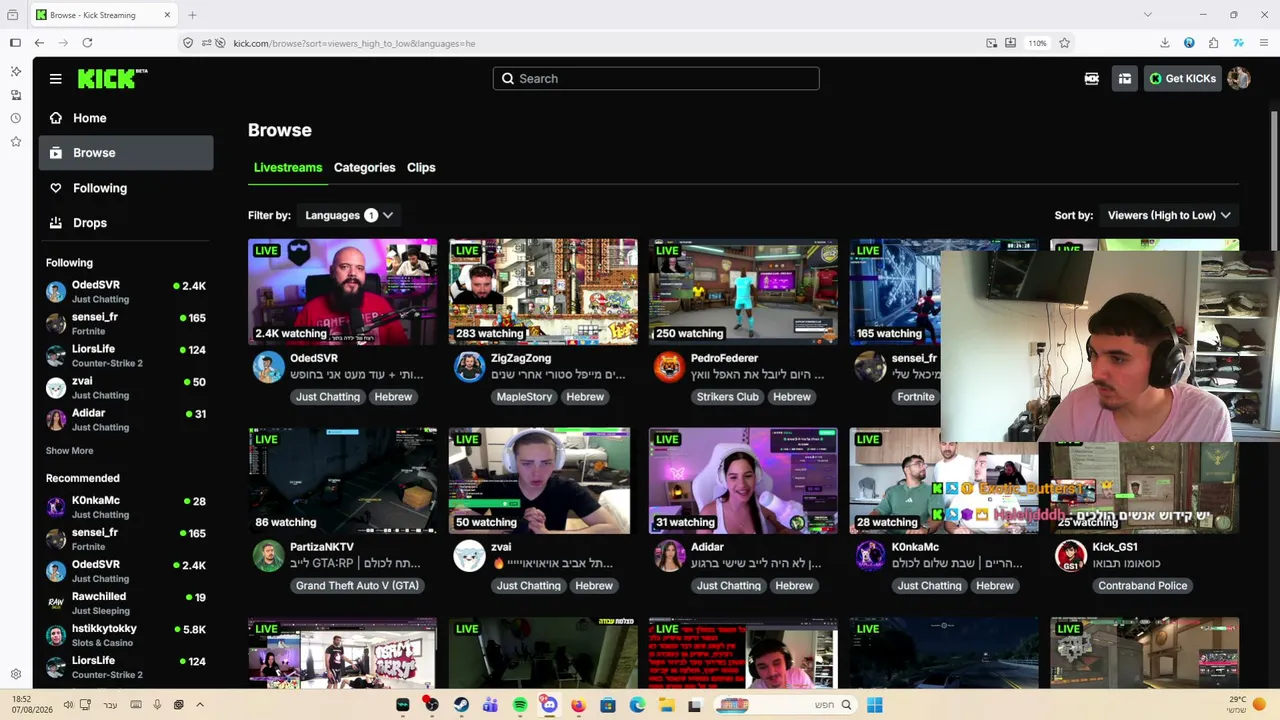The height and width of the screenshot is (720, 1280).
Task: Open the Languages filter dropdown
Action: click(349, 215)
